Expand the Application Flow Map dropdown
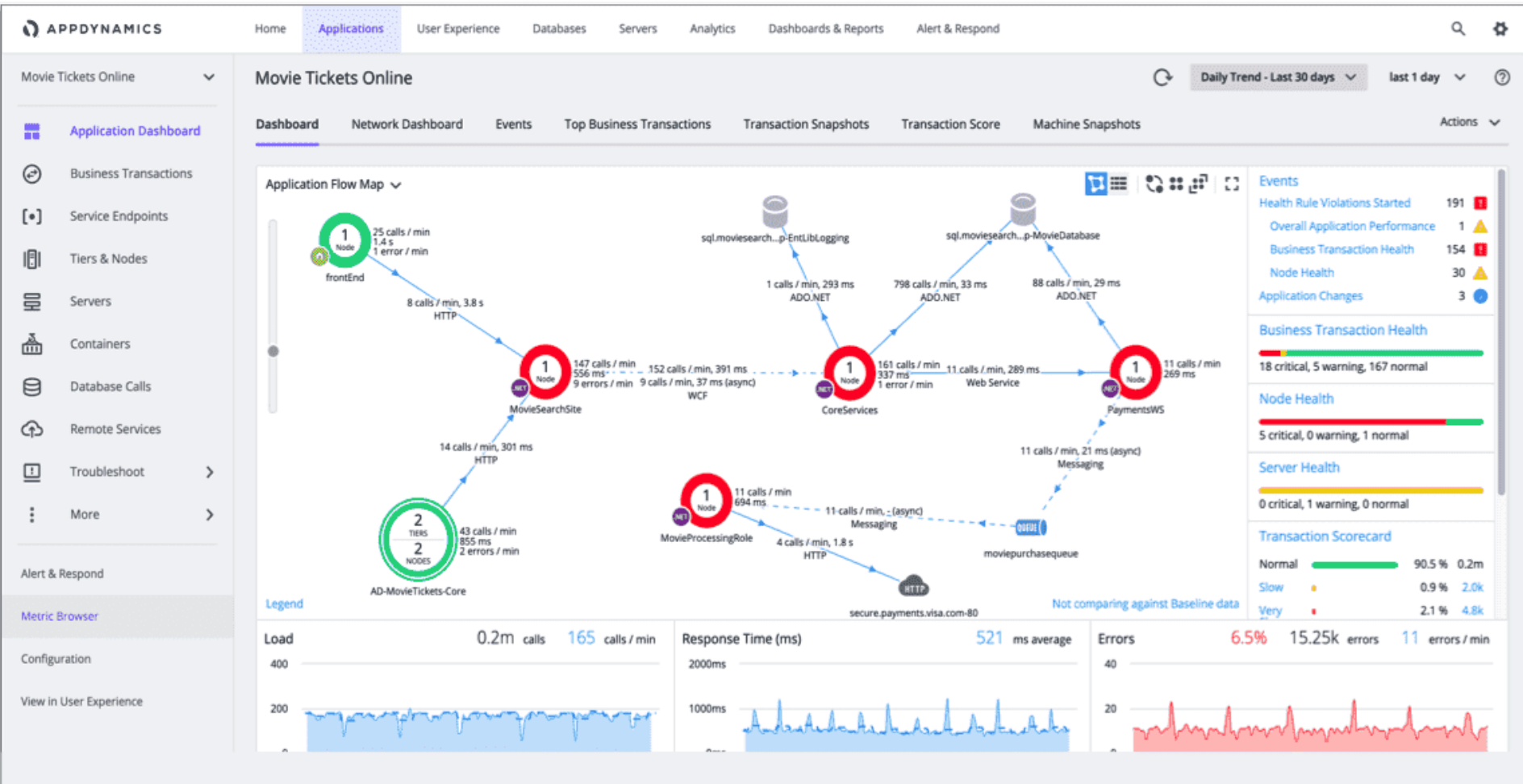 click(333, 185)
